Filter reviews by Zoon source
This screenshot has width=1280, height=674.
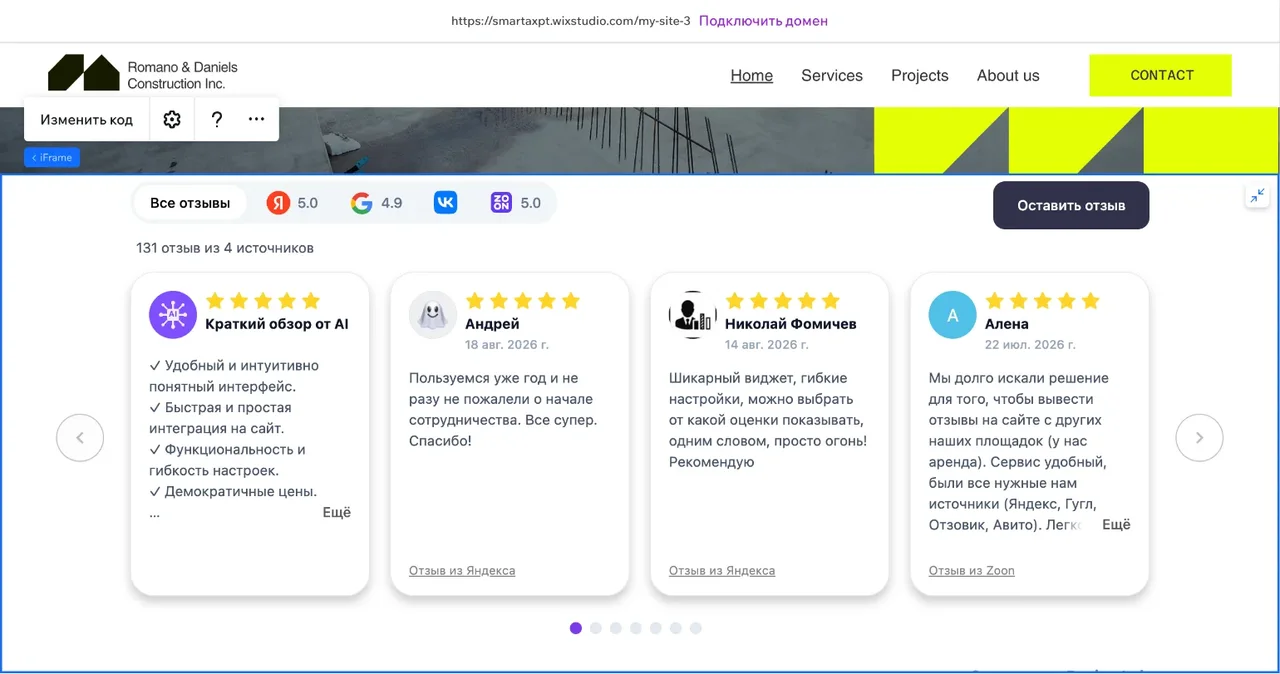[516, 203]
